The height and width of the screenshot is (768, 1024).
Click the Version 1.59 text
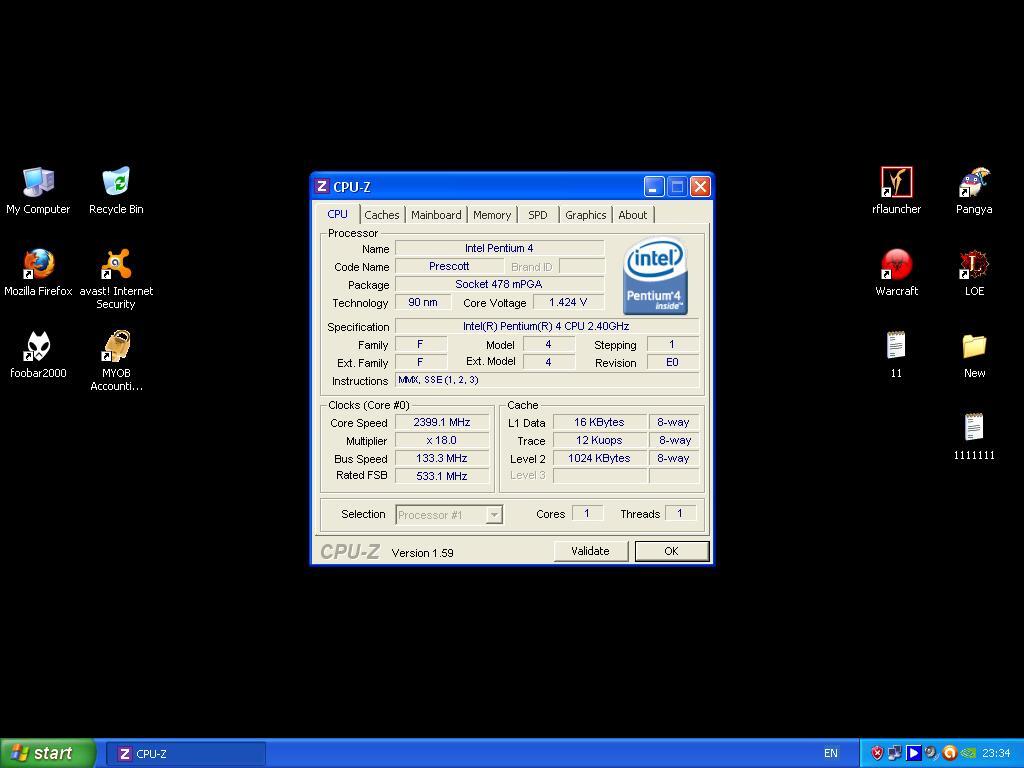coord(423,553)
